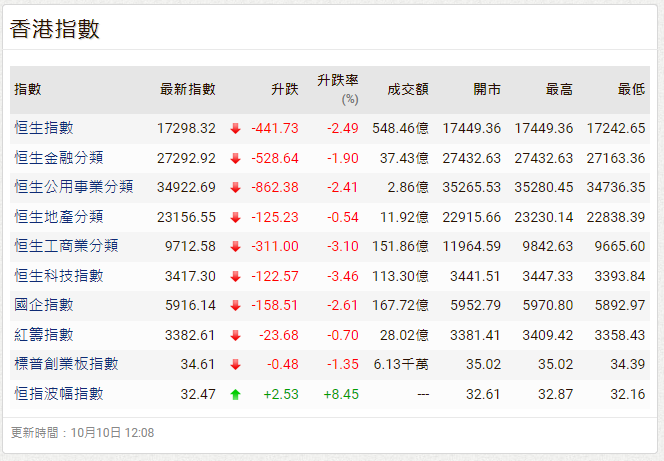Click the 成交額 column header
Viewport: 664px width, 461px height.
(x=408, y=90)
